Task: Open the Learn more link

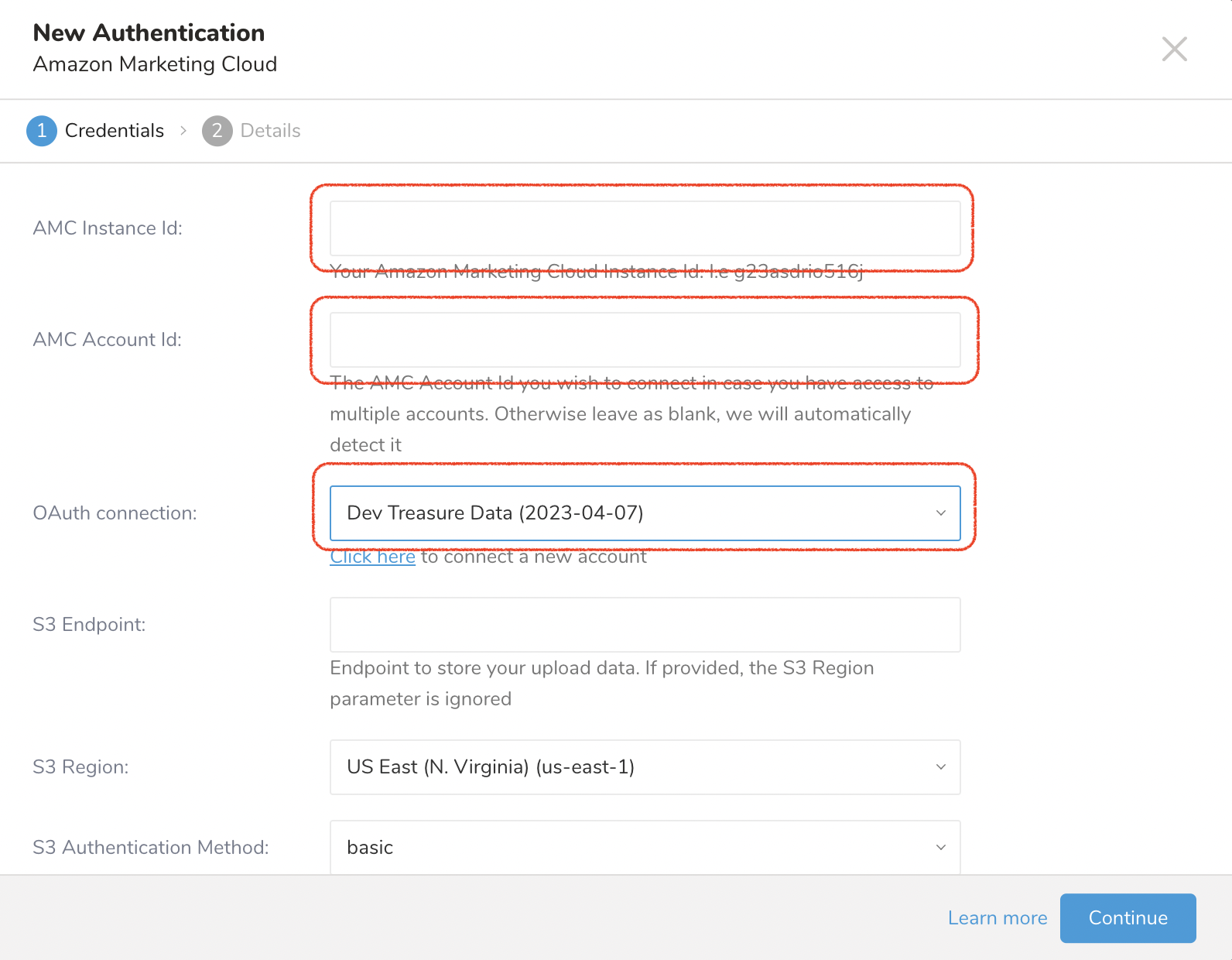Action: coord(997,918)
